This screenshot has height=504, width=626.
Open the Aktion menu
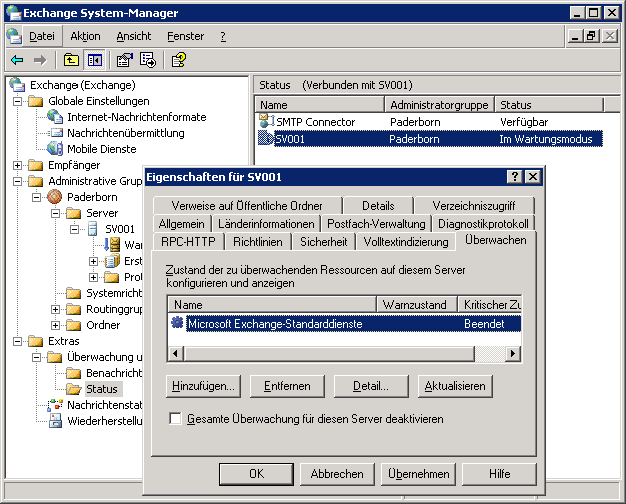85,36
